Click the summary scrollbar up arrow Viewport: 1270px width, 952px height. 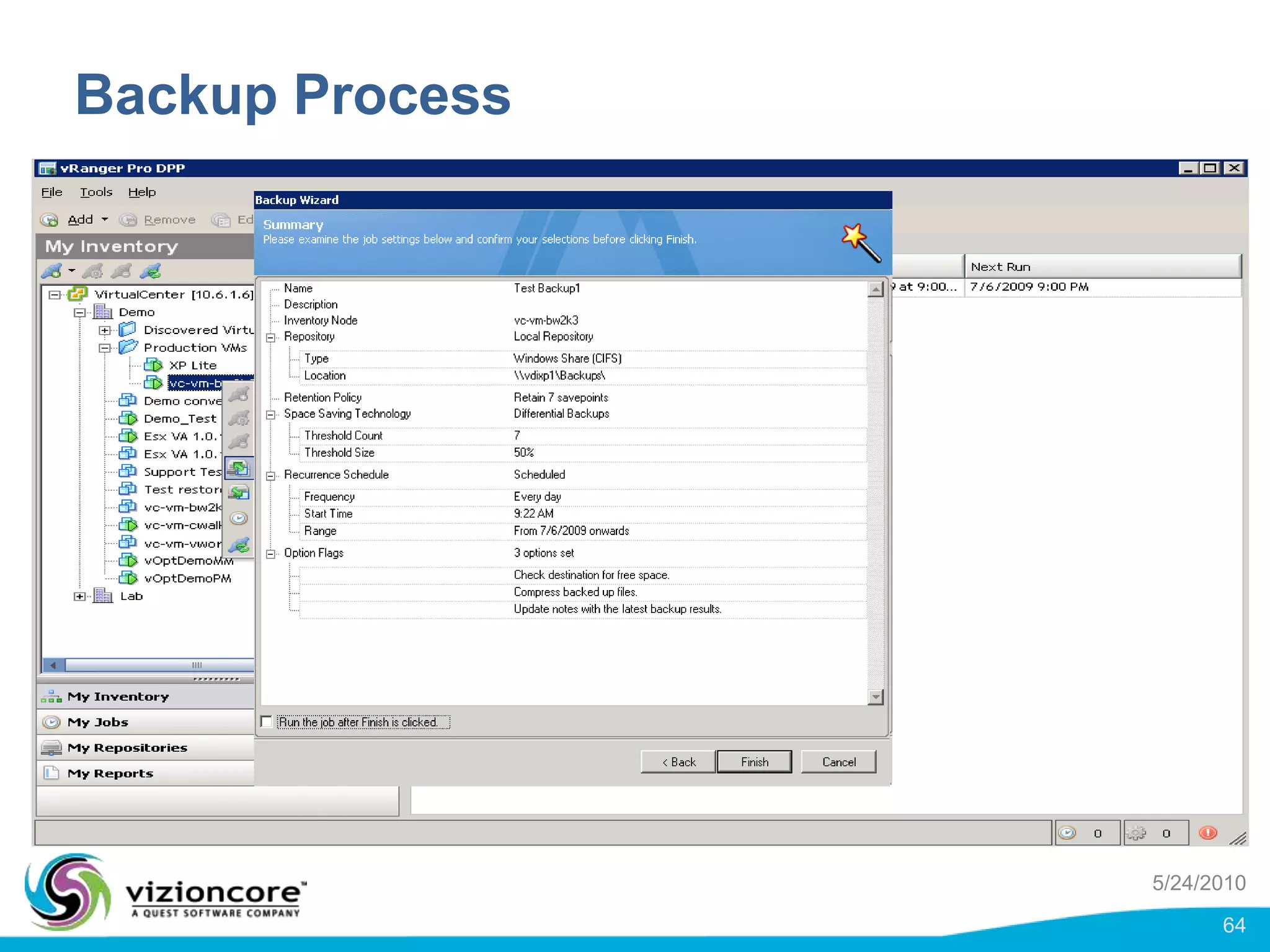tap(876, 289)
